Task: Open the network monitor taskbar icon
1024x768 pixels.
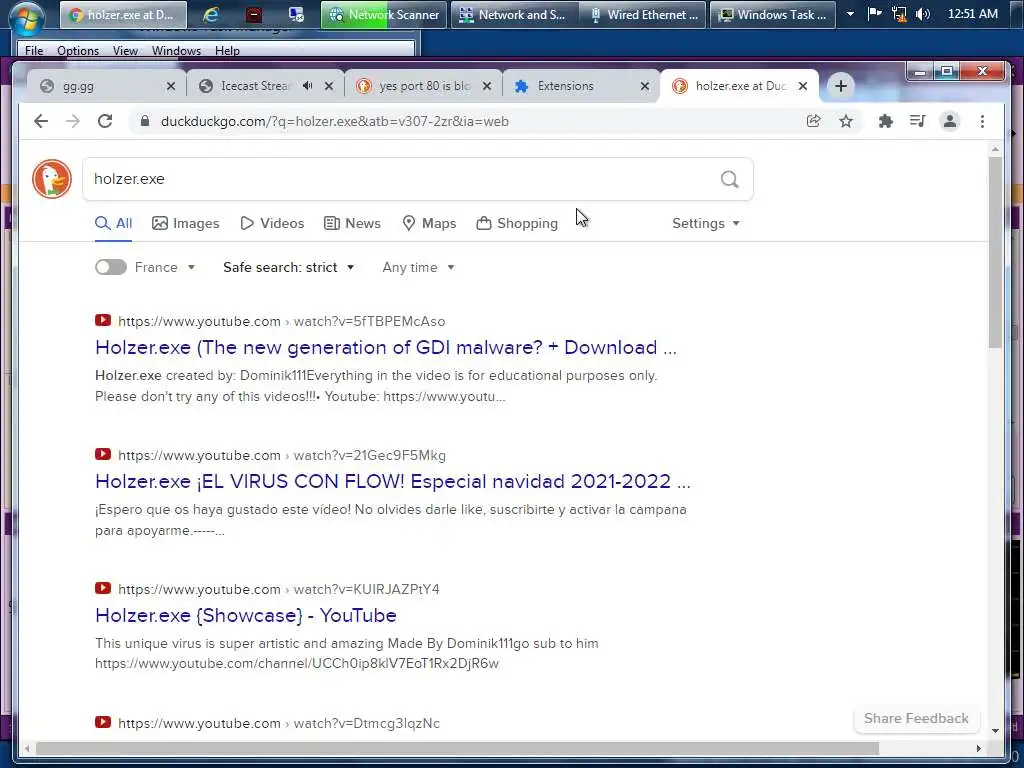Action: [296, 14]
